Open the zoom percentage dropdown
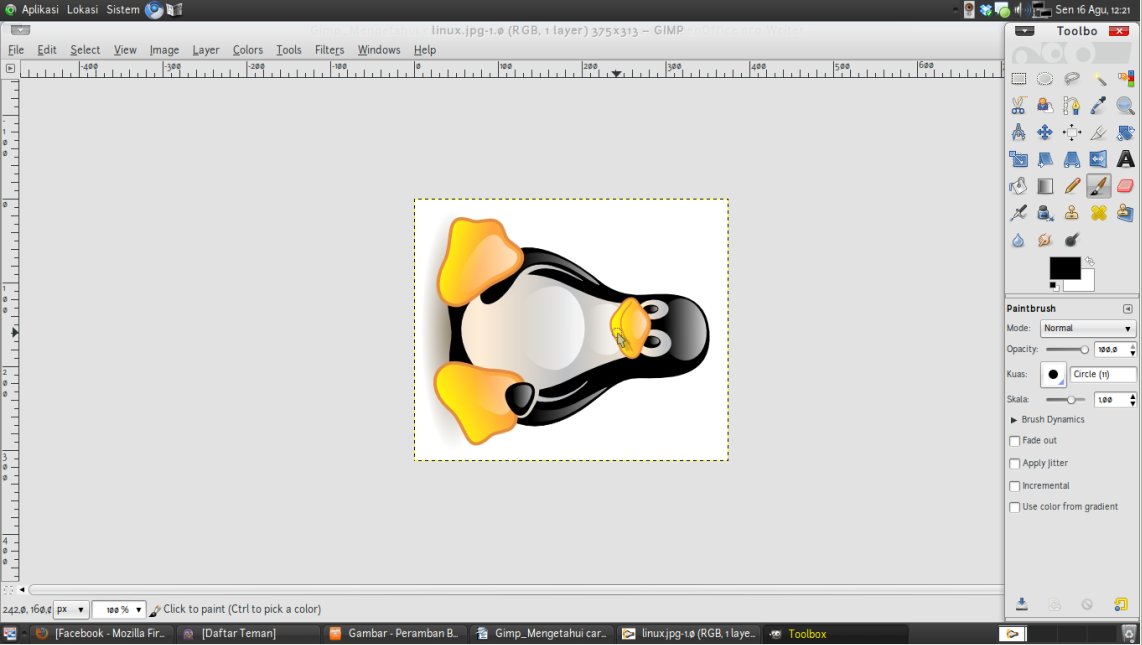The height and width of the screenshot is (645, 1142). click(138, 610)
